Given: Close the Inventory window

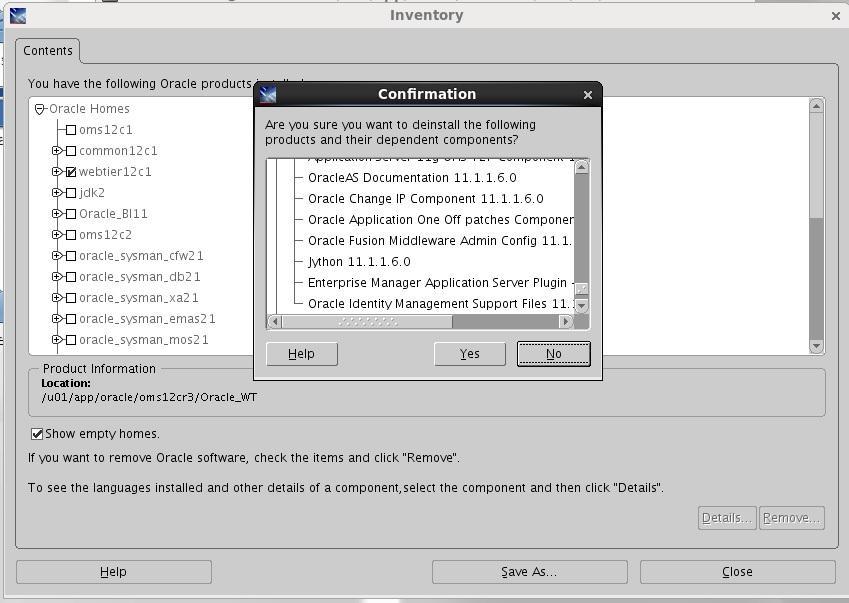Looking at the screenshot, I should point(835,16).
